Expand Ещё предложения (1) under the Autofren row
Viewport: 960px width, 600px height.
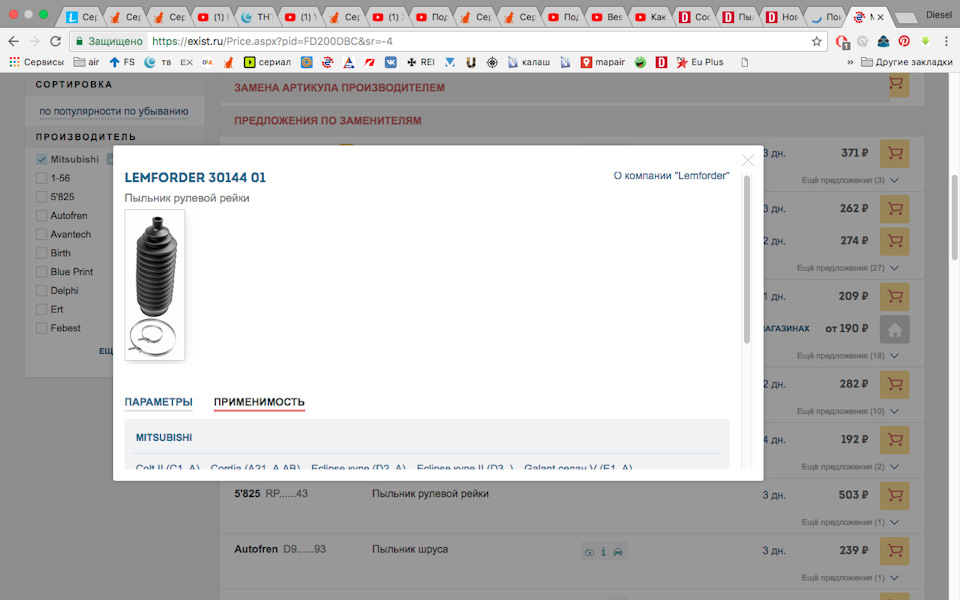(x=850, y=577)
